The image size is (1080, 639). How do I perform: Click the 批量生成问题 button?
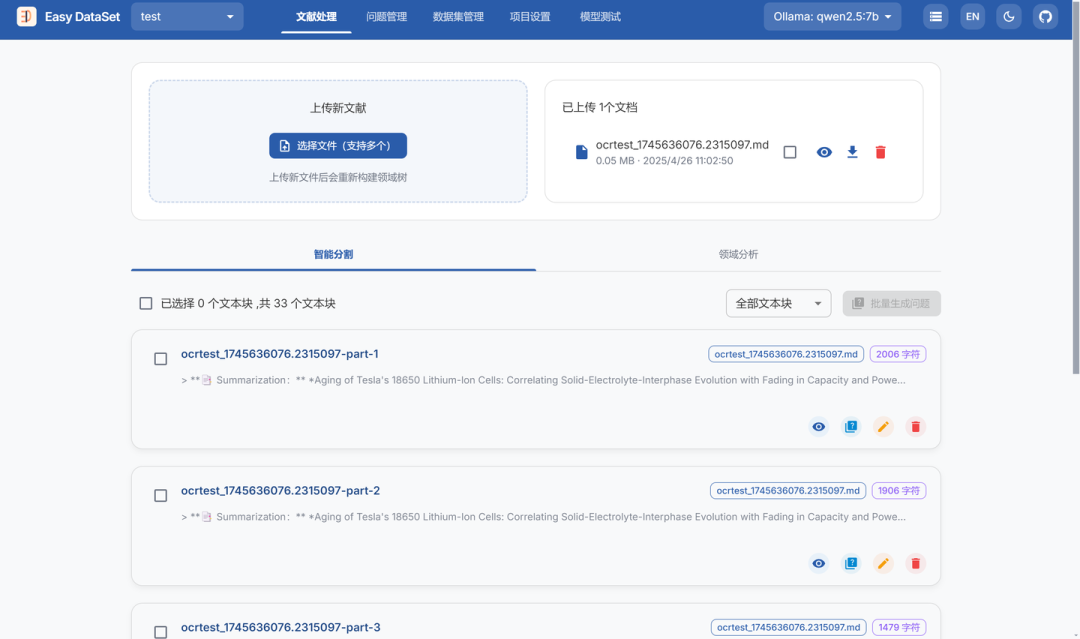tap(891, 304)
